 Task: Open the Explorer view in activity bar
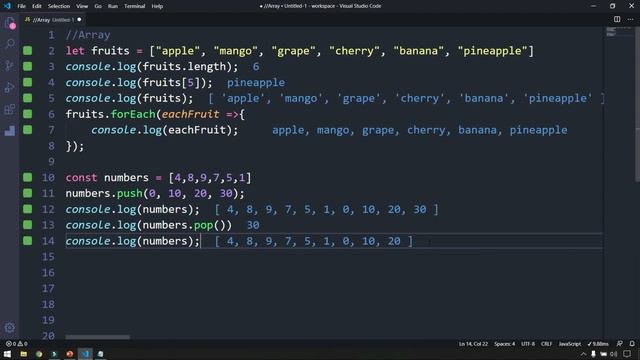click(10, 23)
